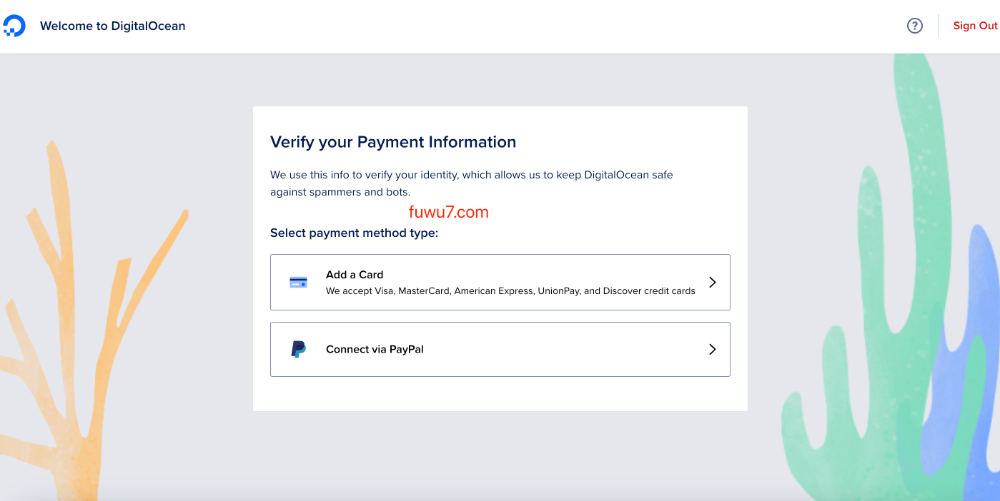Click the "Verify your Payment Information" heading
Screen dimensions: 1000x501
393,142
